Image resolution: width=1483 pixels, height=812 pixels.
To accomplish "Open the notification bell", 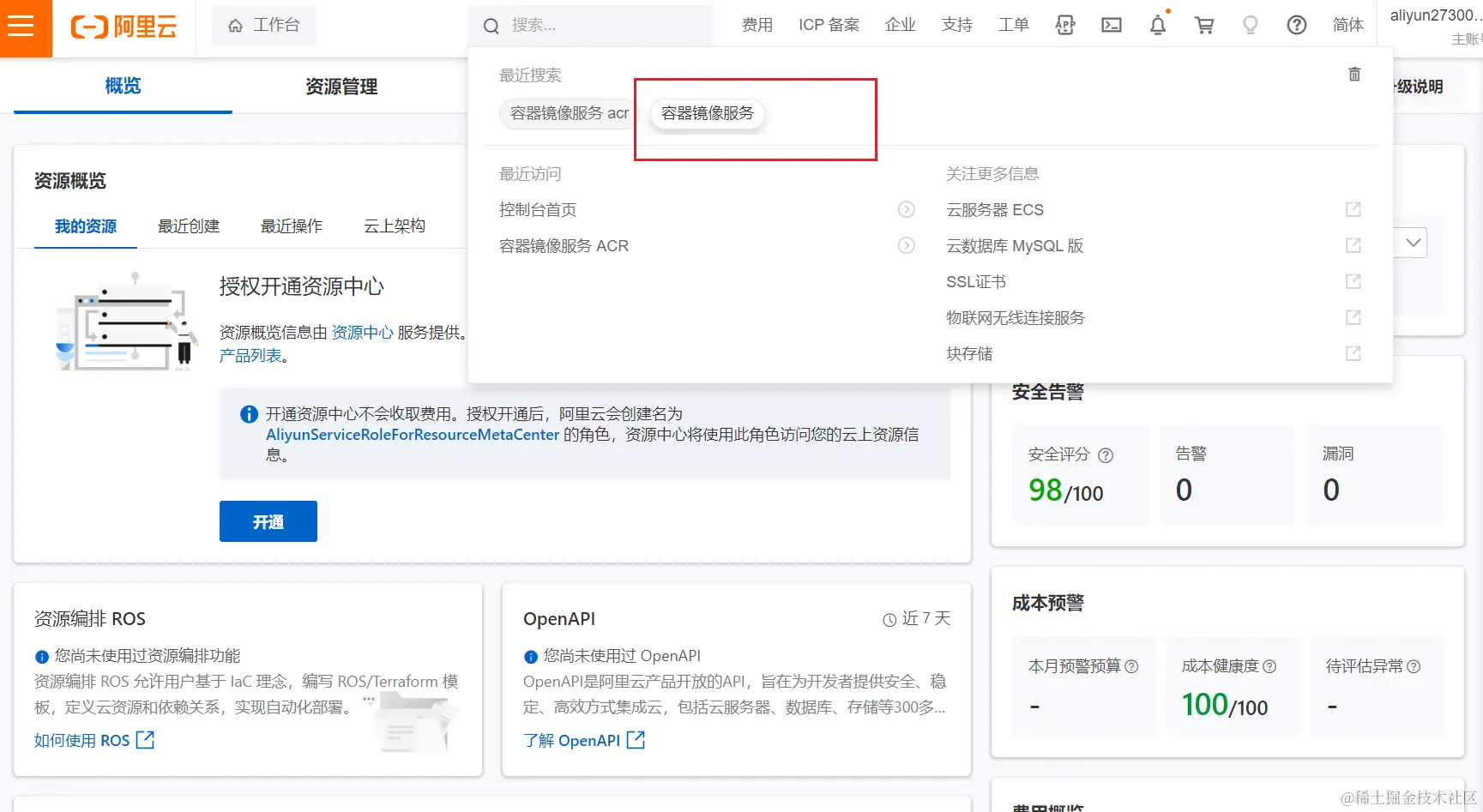I will click(1158, 26).
